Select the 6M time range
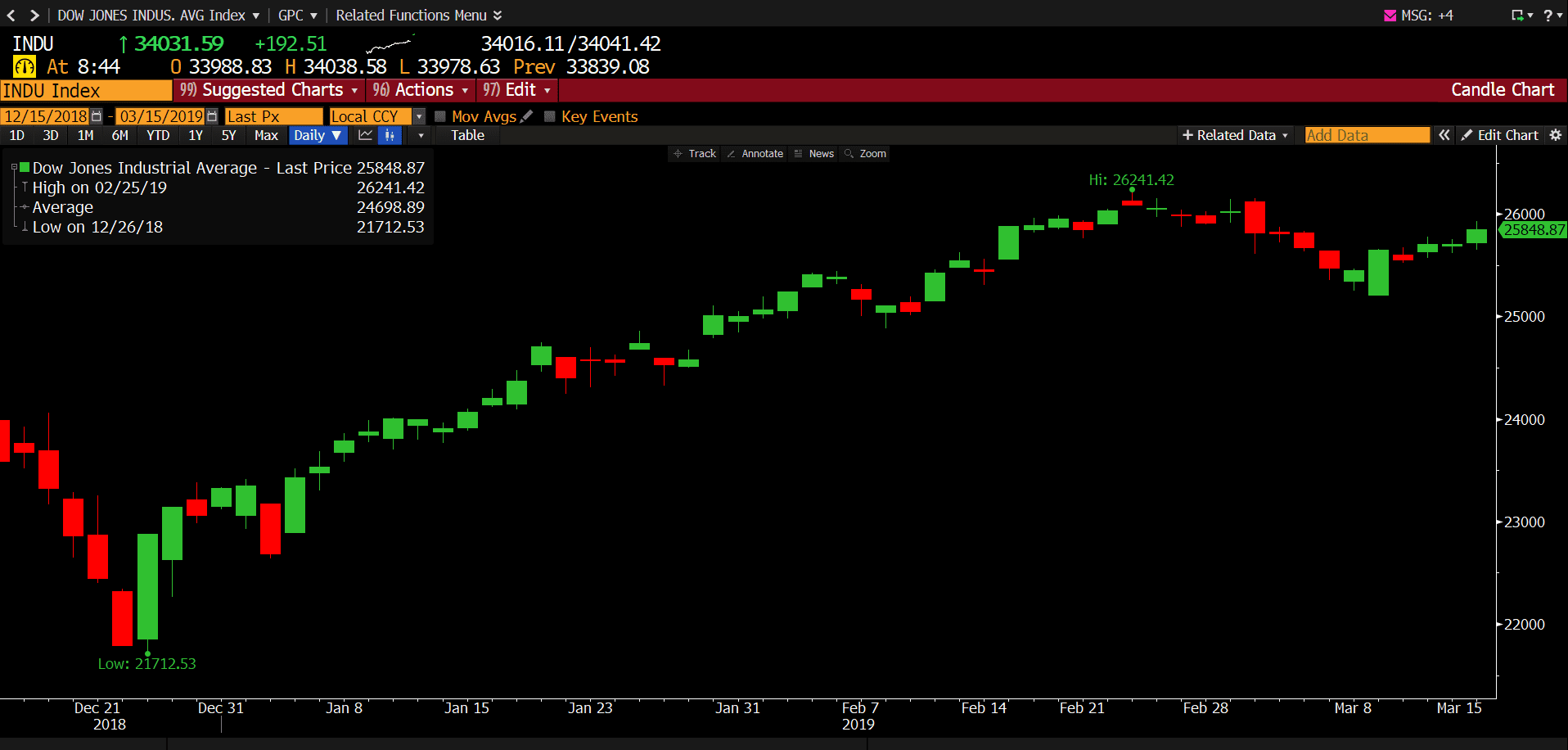 pyautogui.click(x=120, y=135)
